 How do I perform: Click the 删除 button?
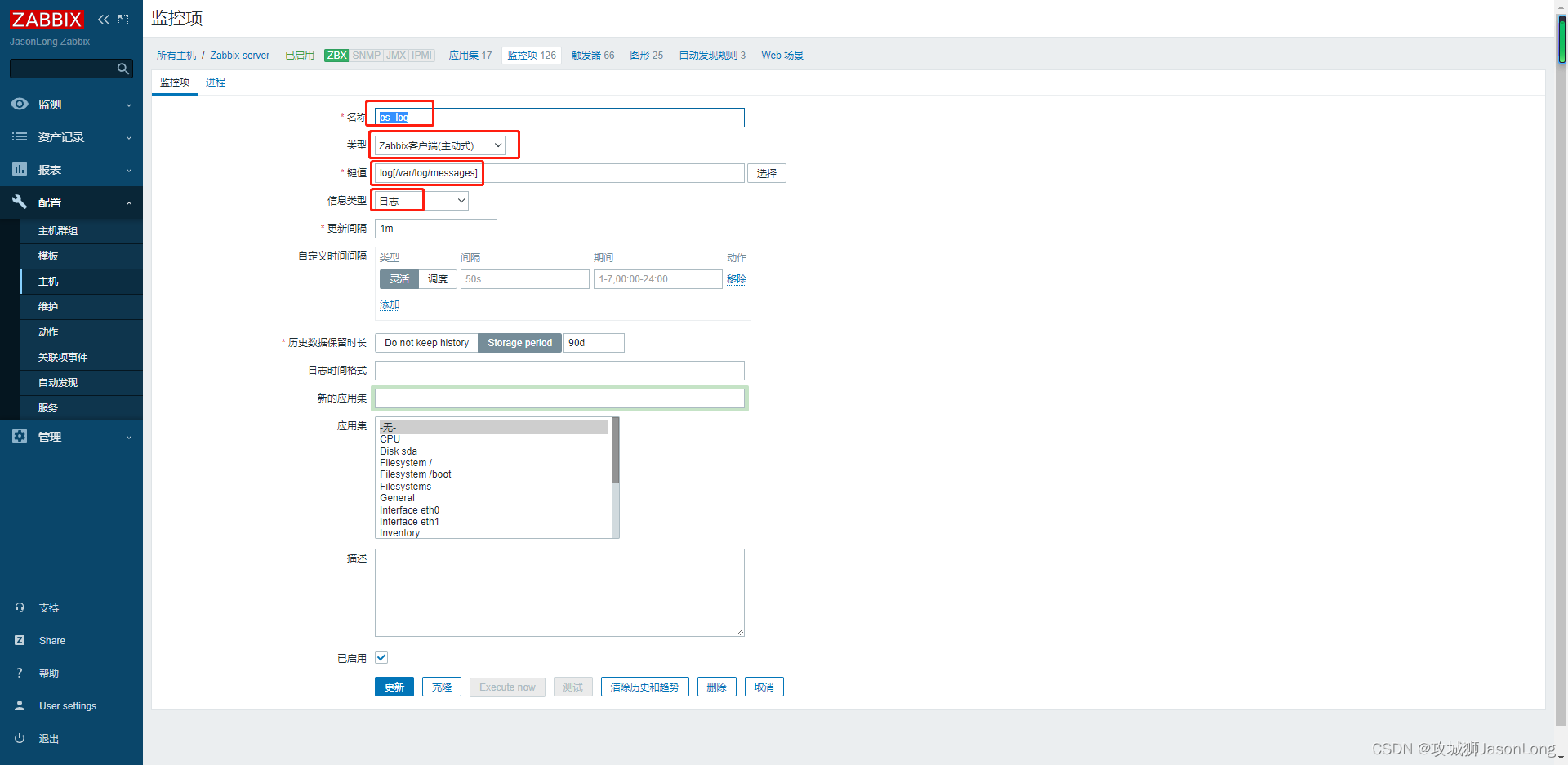[717, 687]
